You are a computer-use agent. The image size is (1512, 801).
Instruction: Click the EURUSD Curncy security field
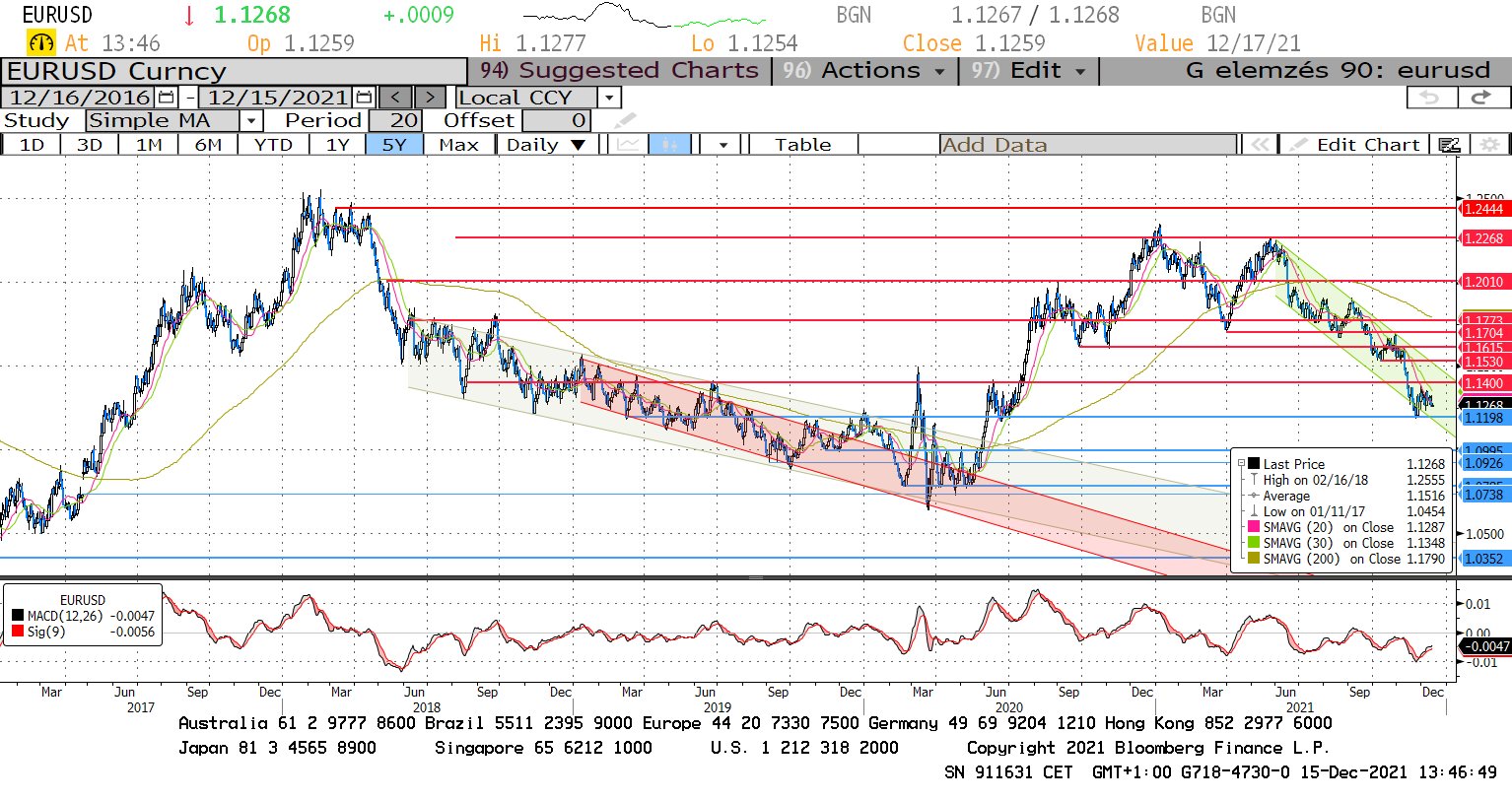234,72
